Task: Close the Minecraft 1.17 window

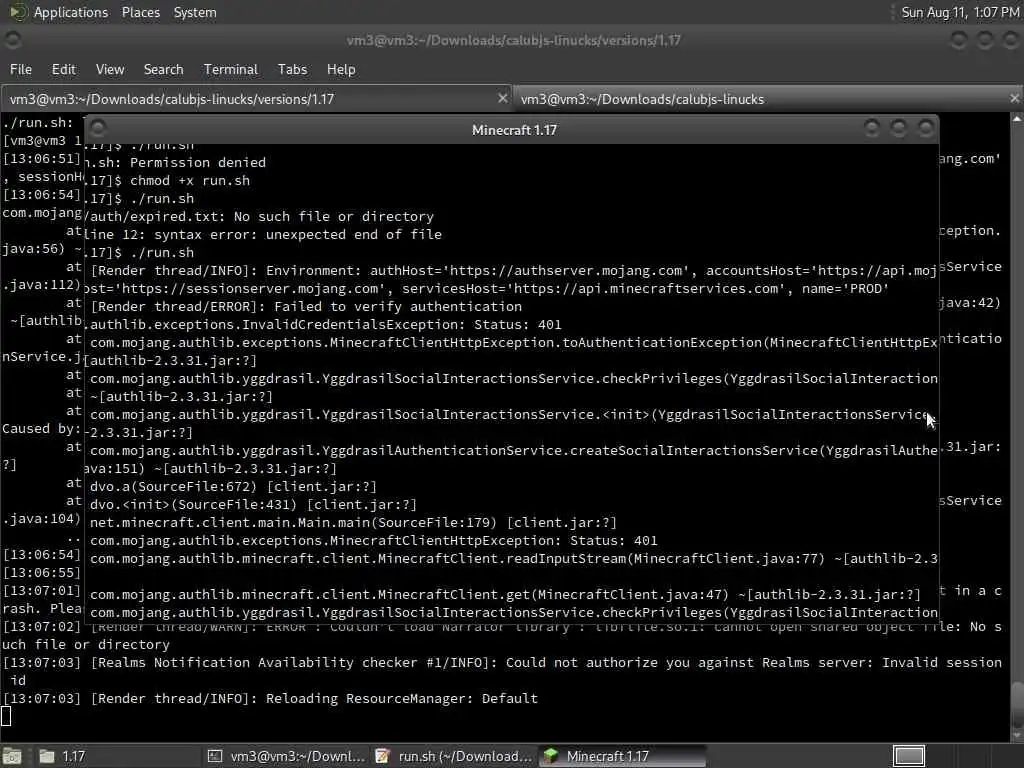Action: tap(925, 128)
